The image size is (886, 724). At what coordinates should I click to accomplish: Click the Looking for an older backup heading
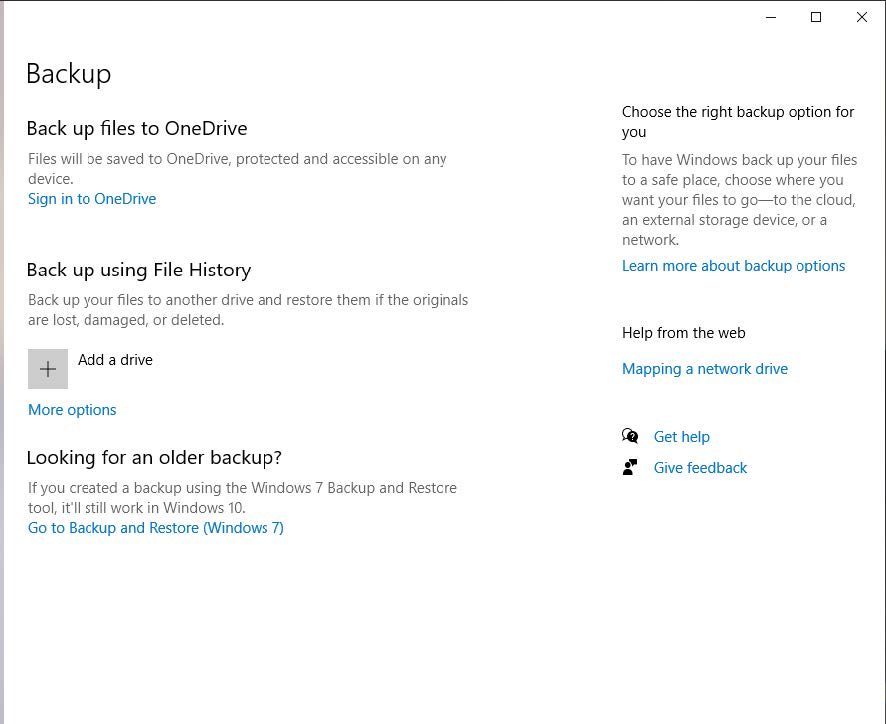click(154, 458)
